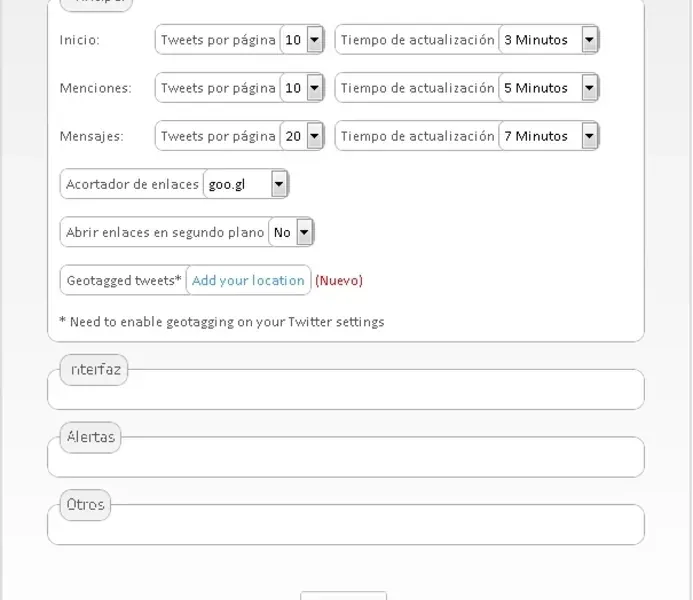Open Mensajes tweets per page dropdown showing 20
Viewport: 693px width, 600px height.
[x=302, y=136]
